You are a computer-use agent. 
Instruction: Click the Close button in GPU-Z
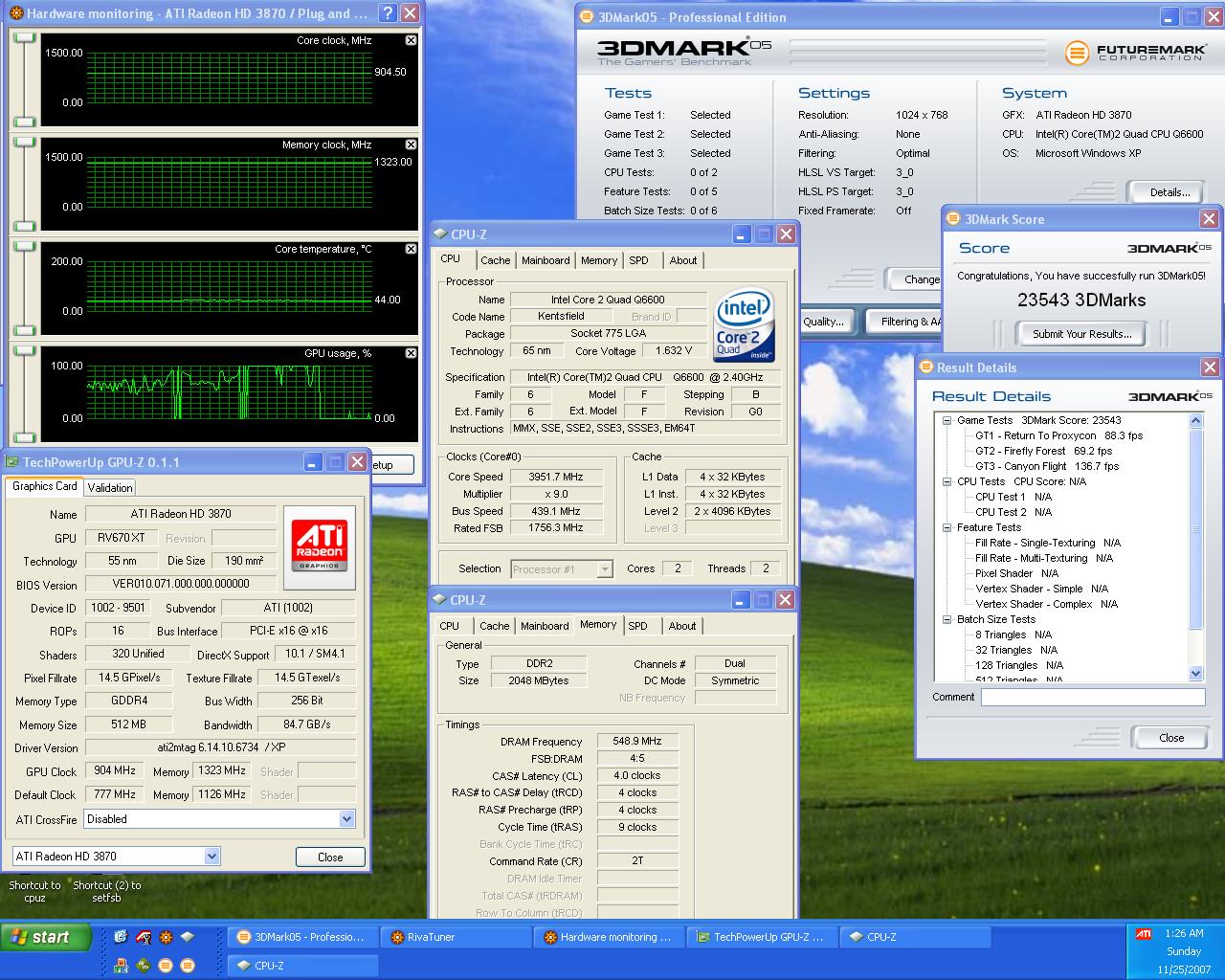click(330, 857)
